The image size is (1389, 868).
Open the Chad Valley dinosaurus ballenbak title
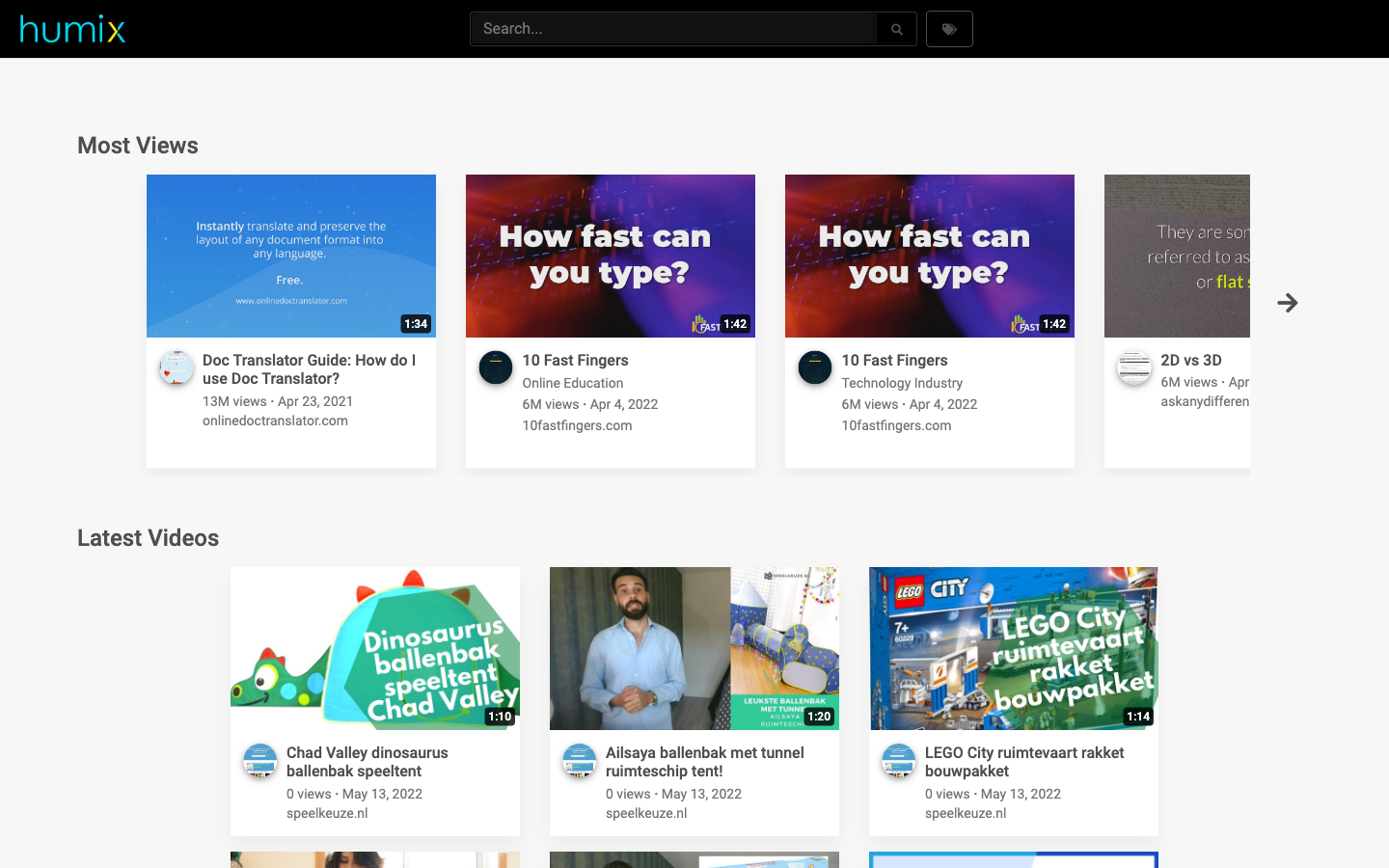368,762
